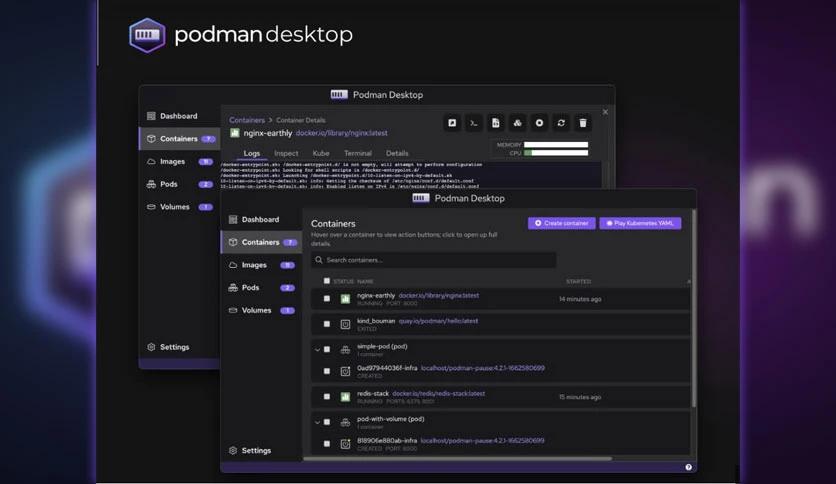Screen dimensions: 836x484
Task: Click Containers breadcrumb link in details view
Action: (x=247, y=120)
